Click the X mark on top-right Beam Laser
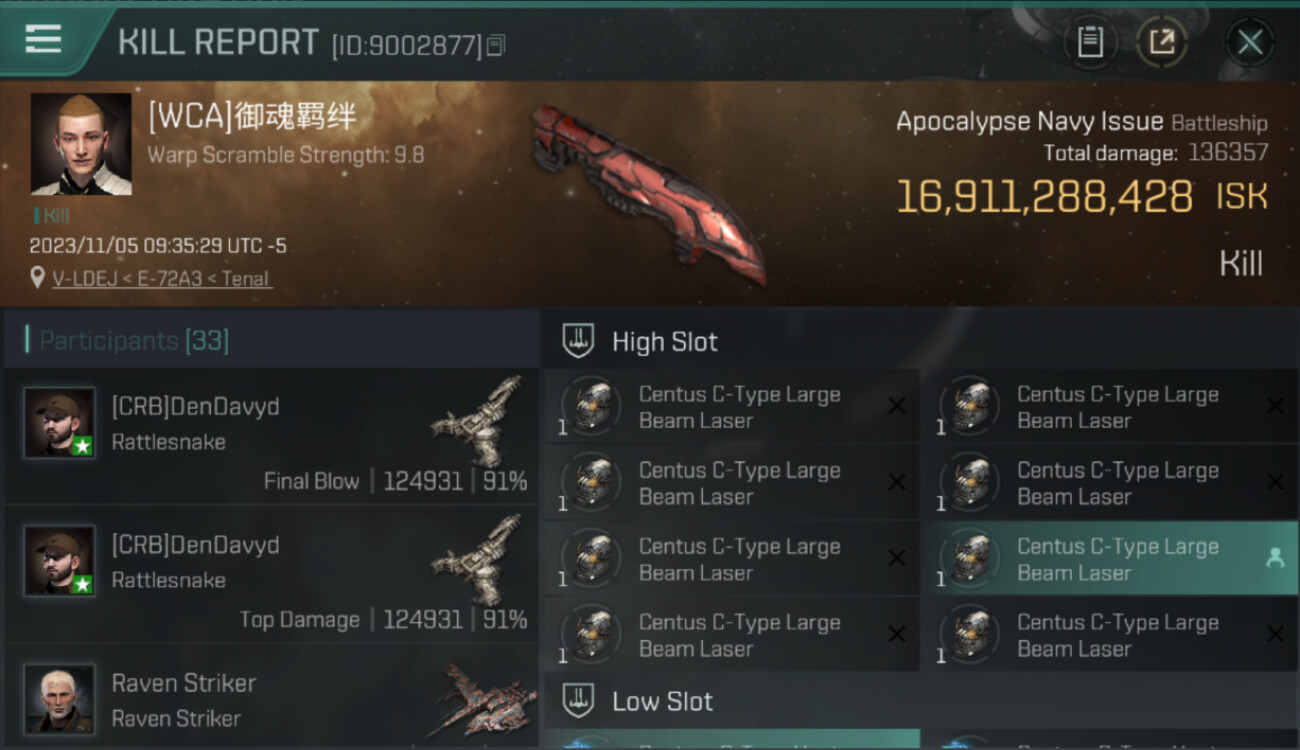 pos(1275,406)
